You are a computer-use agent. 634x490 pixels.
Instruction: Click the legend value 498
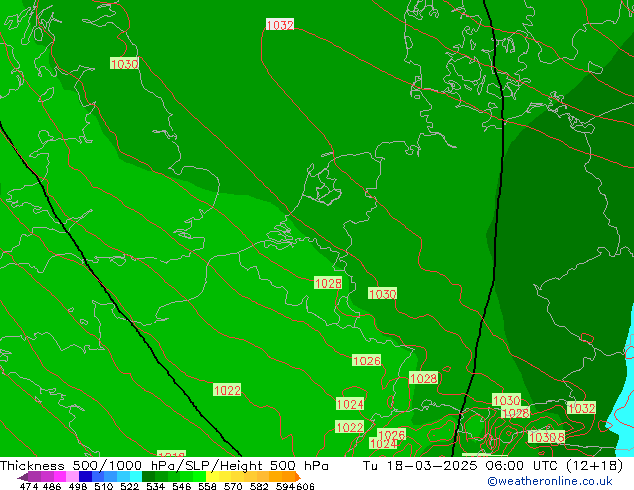point(78,486)
